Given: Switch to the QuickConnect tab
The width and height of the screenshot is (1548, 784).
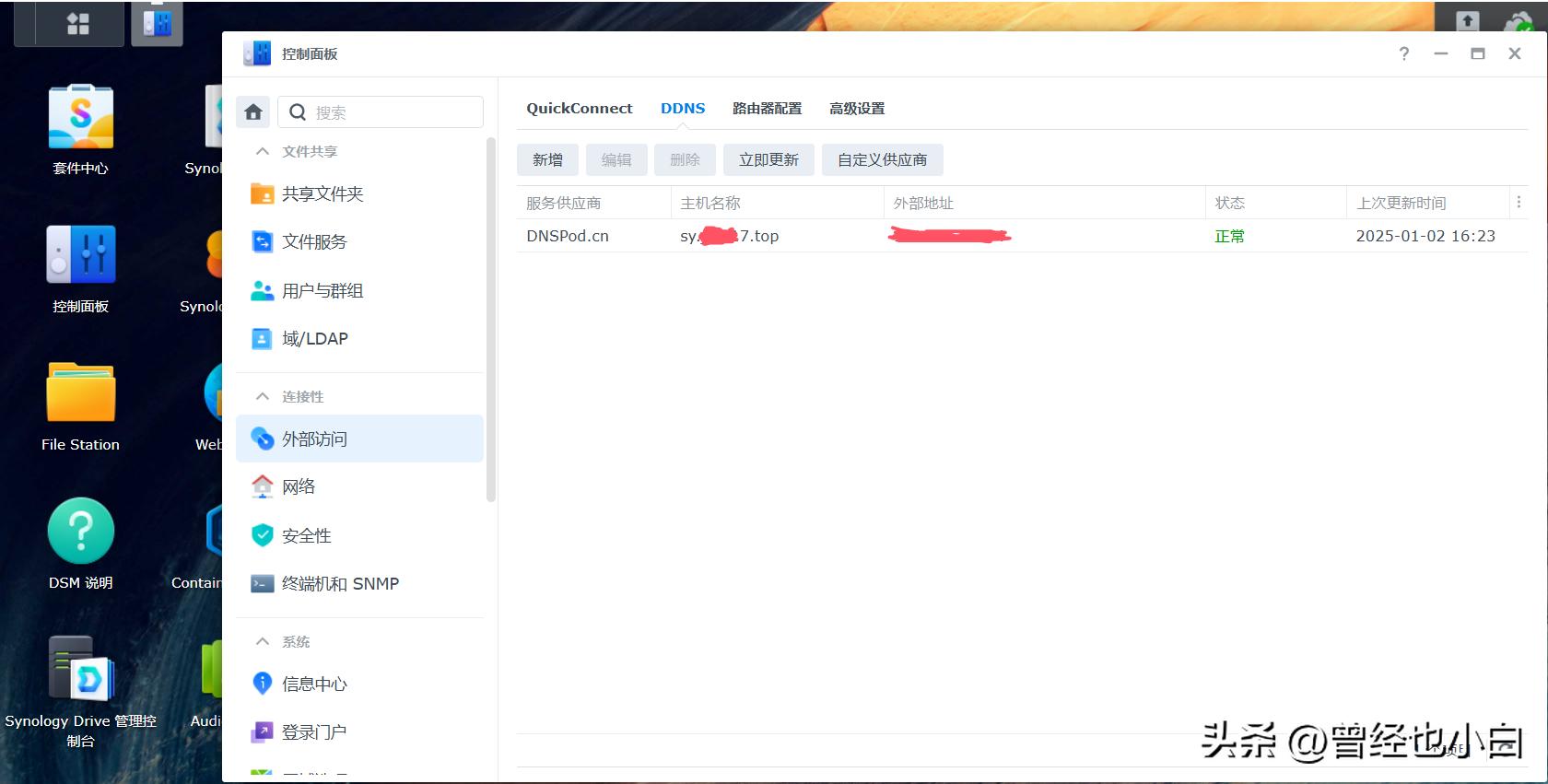Looking at the screenshot, I should pos(579,109).
